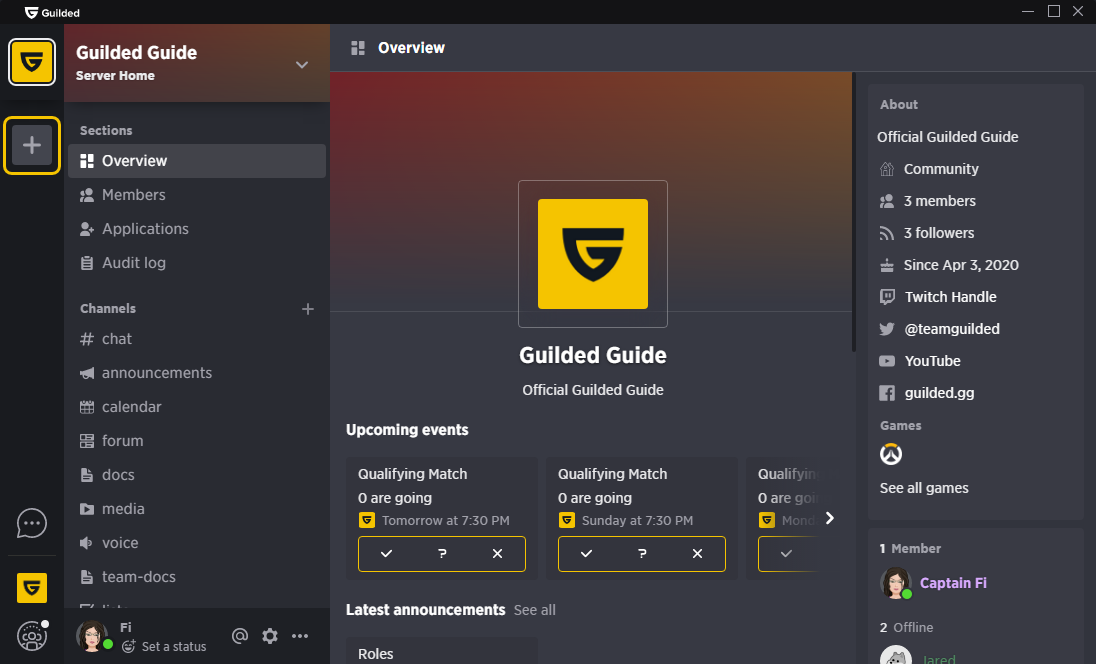Open the chat channel
1096x664 pixels.
197,339
